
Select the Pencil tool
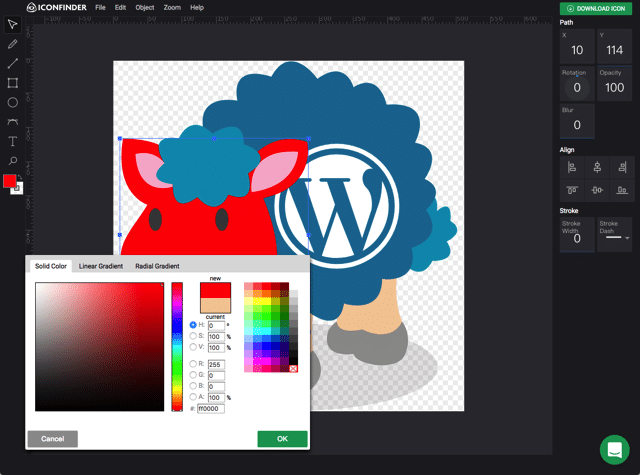click(12, 44)
